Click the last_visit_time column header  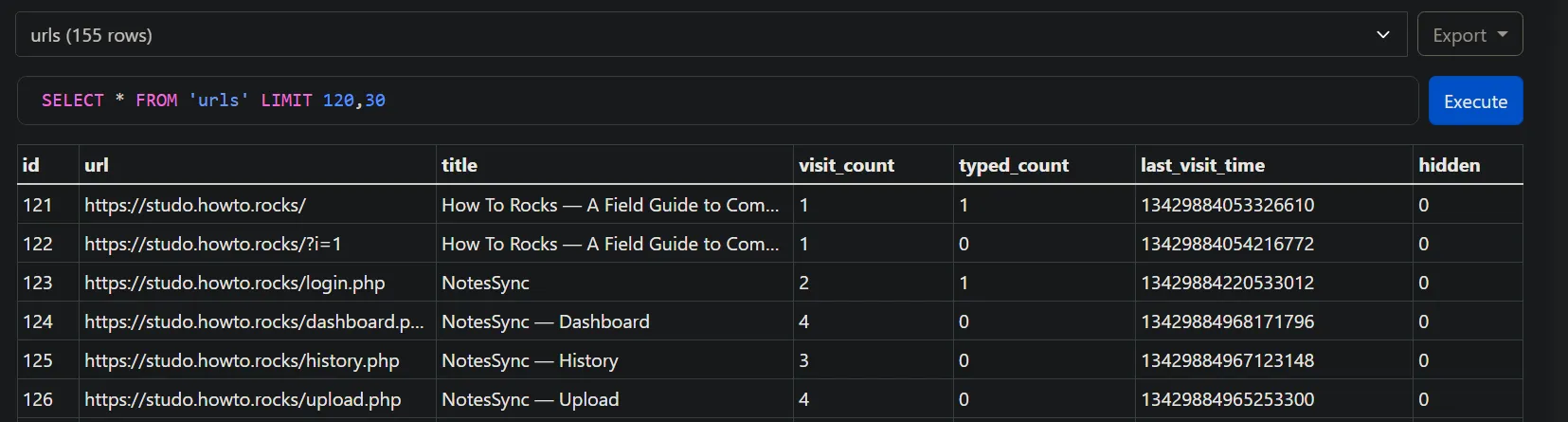click(x=1273, y=165)
